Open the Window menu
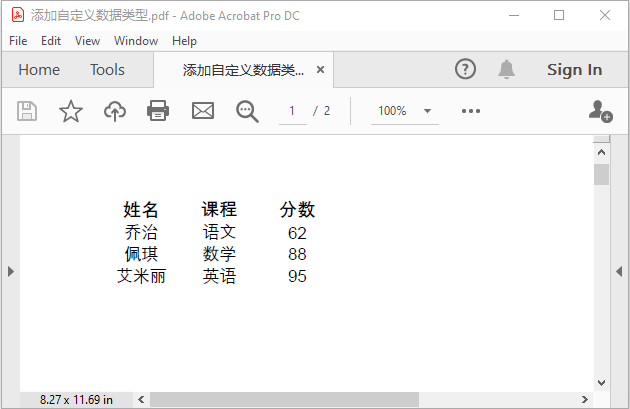The width and height of the screenshot is (630, 409). (136, 41)
